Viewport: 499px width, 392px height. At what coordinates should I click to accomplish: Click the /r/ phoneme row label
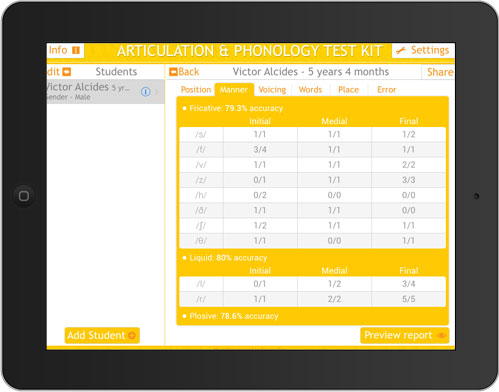pos(201,299)
